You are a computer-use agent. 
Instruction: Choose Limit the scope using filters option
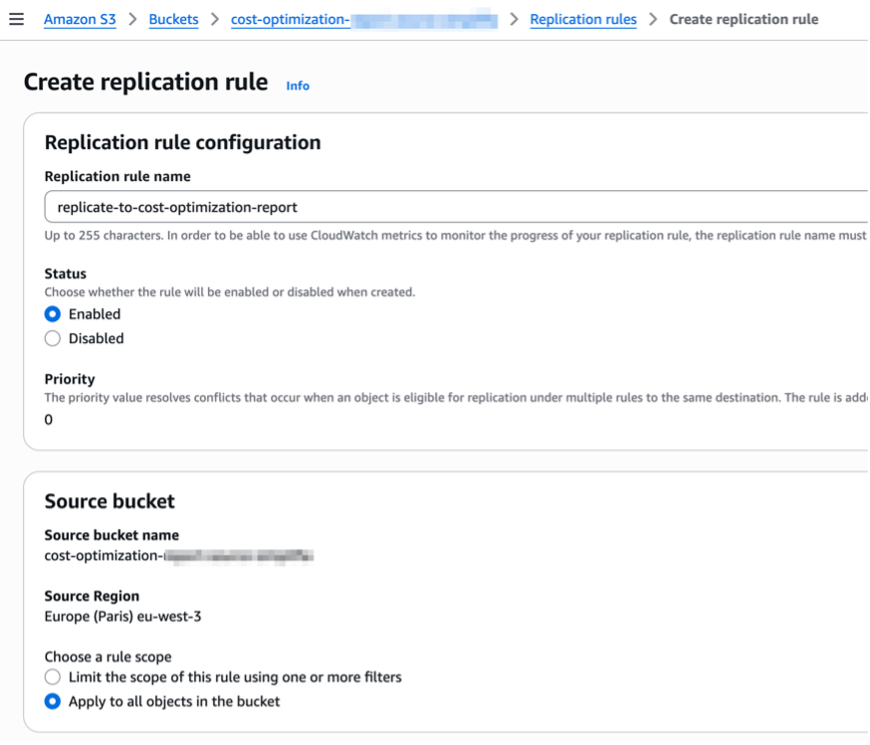pyautogui.click(x=53, y=677)
